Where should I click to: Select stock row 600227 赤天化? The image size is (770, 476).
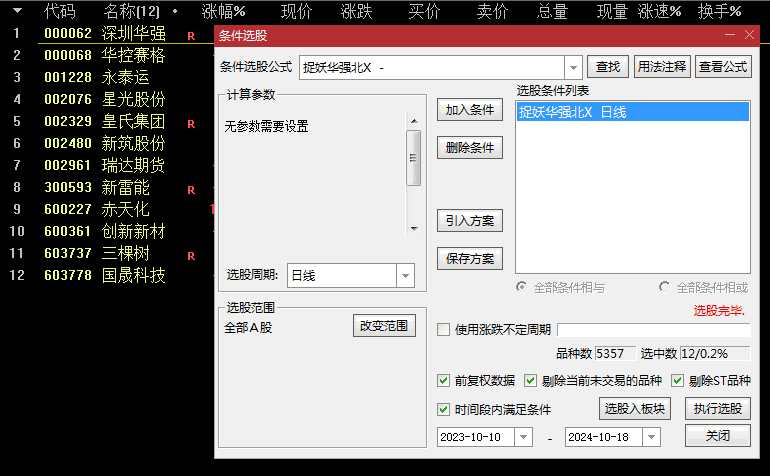(107, 209)
